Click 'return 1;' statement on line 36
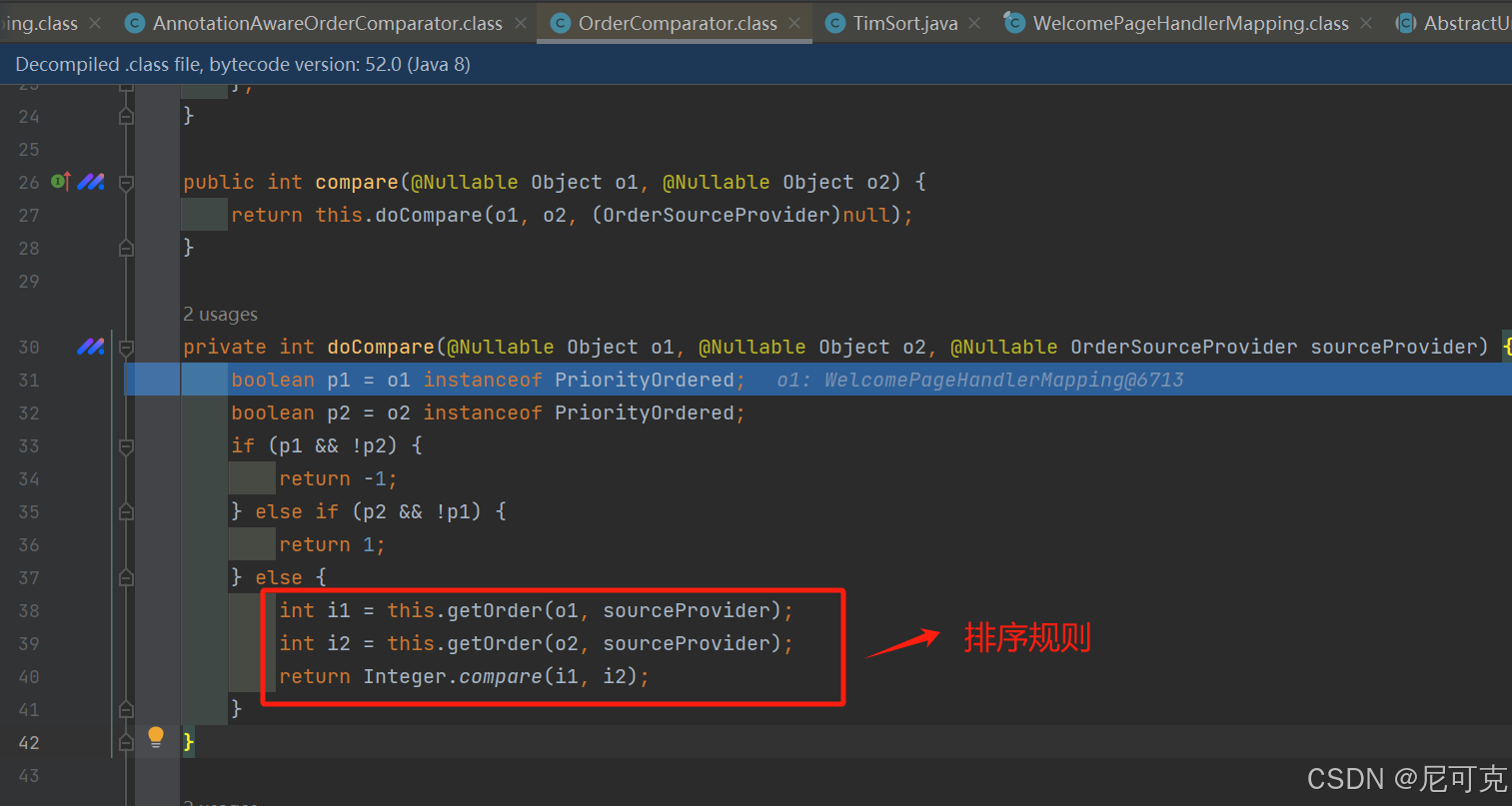Screen dimensions: 1512x806 pyautogui.click(x=333, y=544)
